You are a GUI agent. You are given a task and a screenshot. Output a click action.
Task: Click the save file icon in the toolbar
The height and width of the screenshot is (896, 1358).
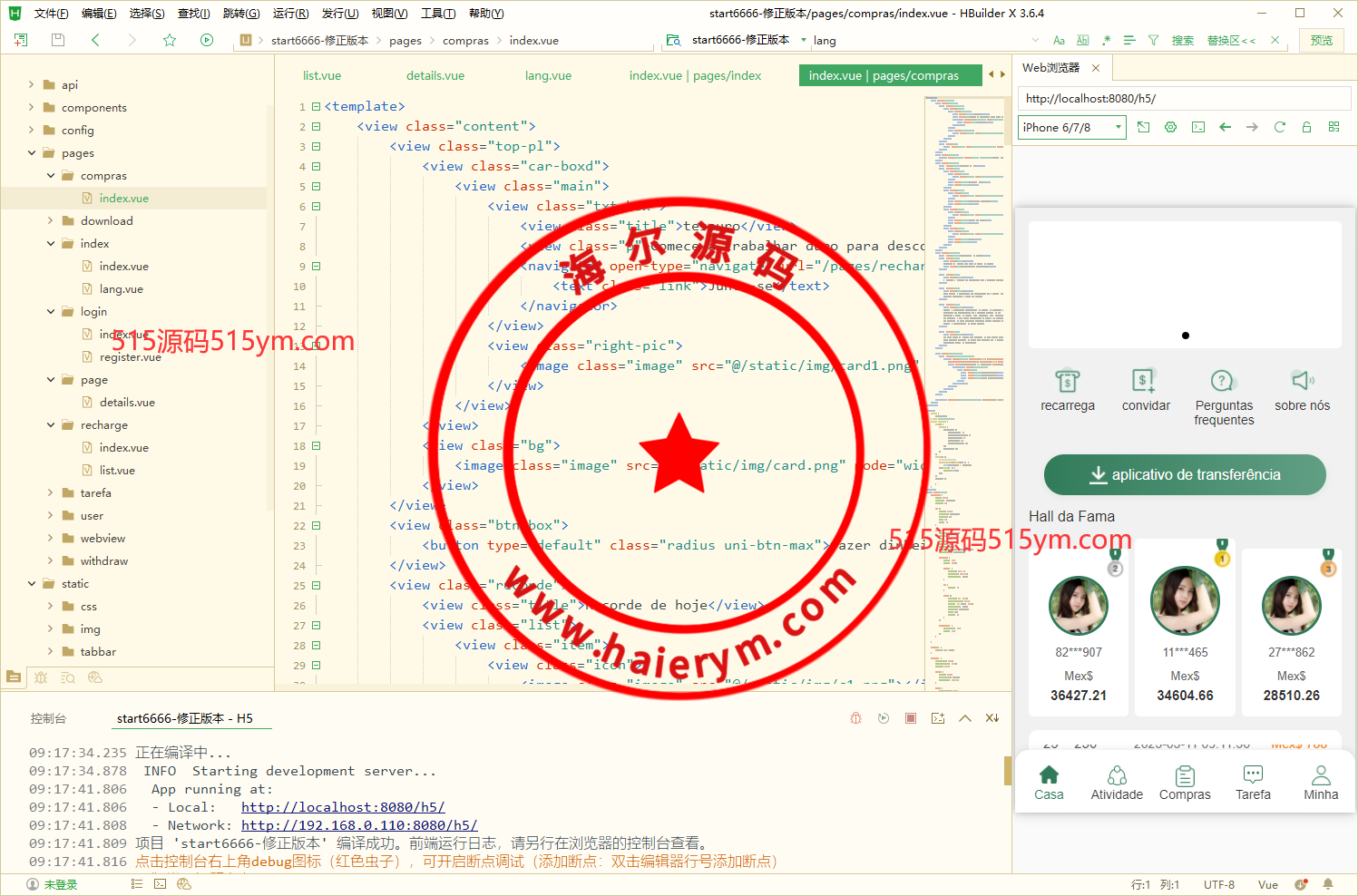point(56,40)
